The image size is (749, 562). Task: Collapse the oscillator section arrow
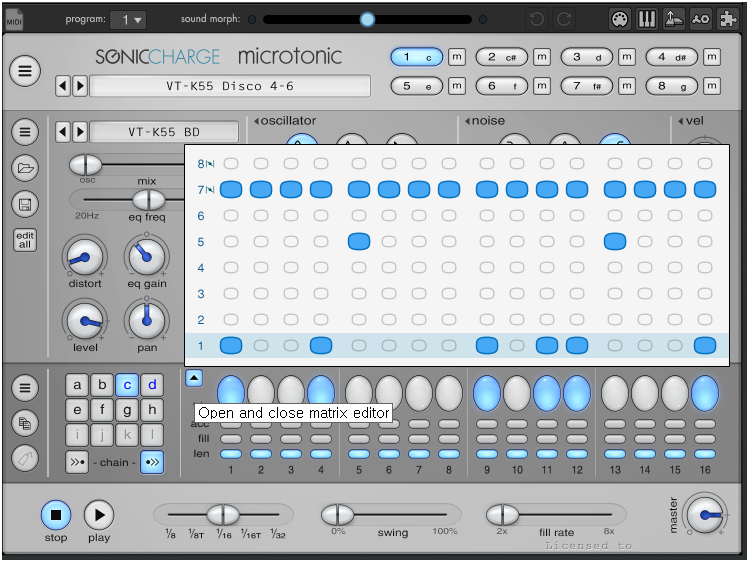click(257, 121)
